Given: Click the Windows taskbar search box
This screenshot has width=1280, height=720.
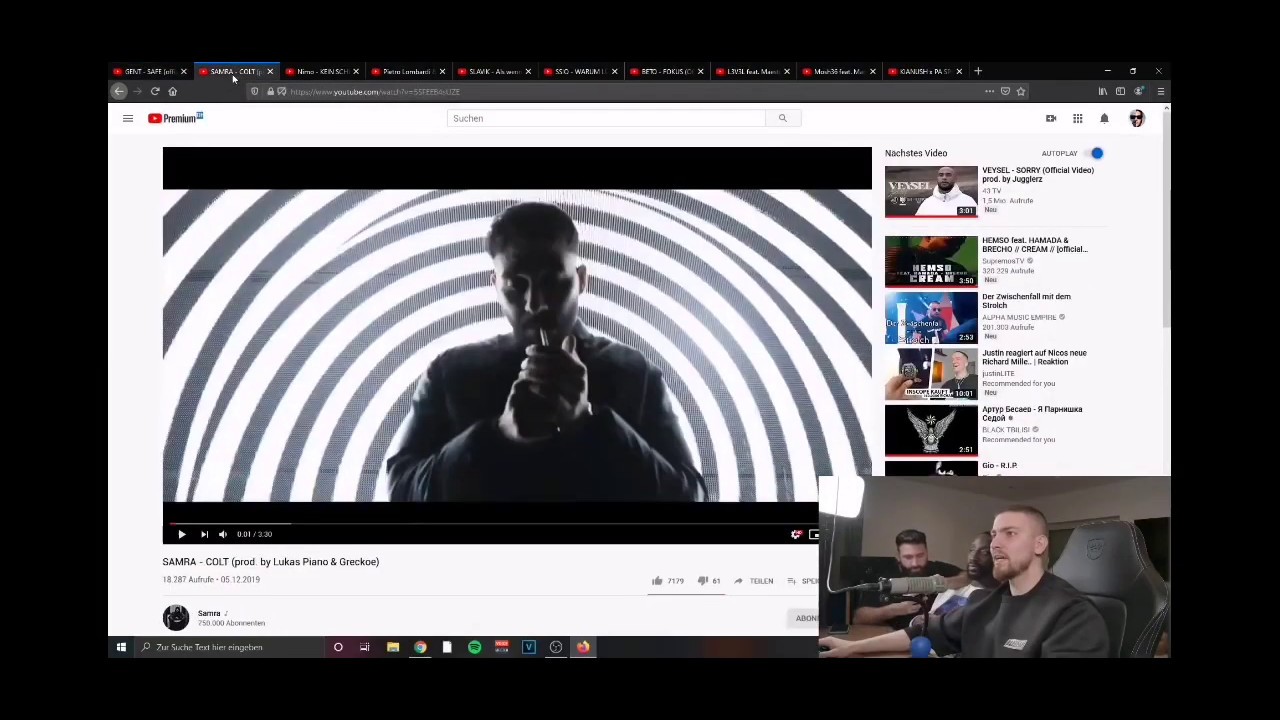Looking at the screenshot, I should pos(230,647).
